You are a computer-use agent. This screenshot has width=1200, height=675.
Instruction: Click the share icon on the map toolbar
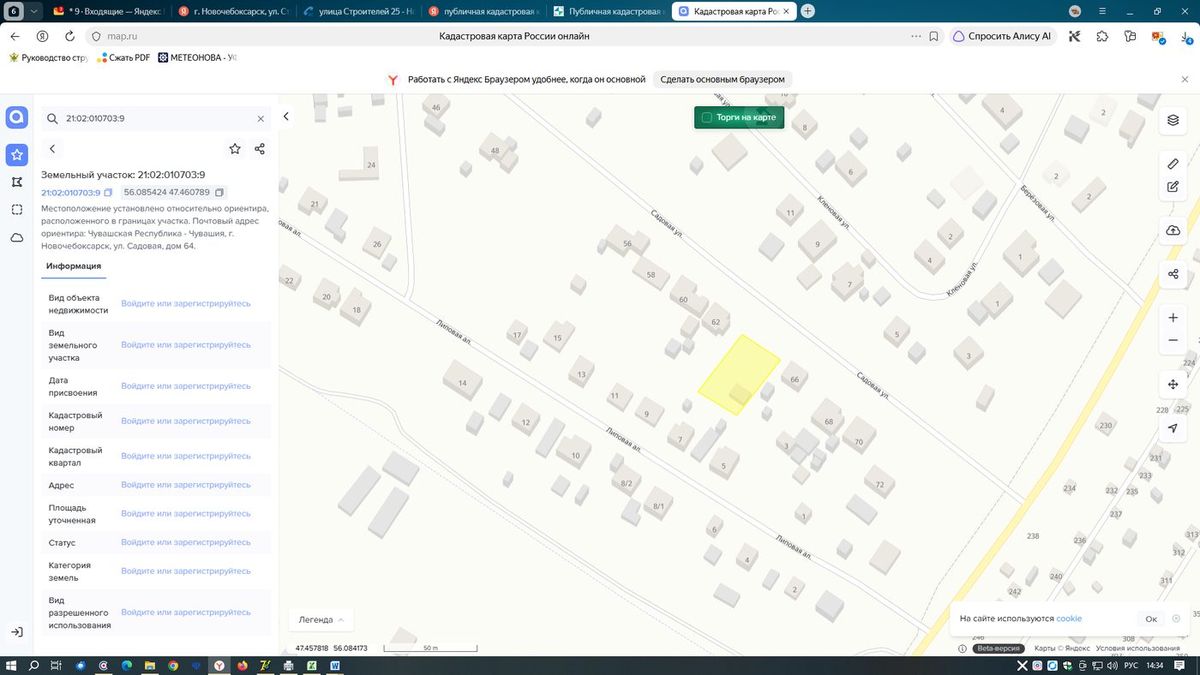1173,275
